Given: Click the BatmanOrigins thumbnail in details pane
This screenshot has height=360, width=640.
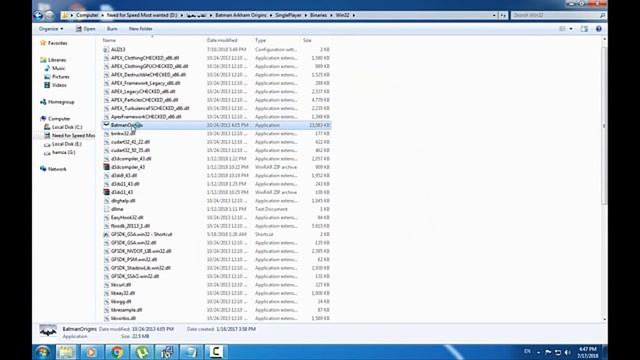Looking at the screenshot, I should coord(48,331).
